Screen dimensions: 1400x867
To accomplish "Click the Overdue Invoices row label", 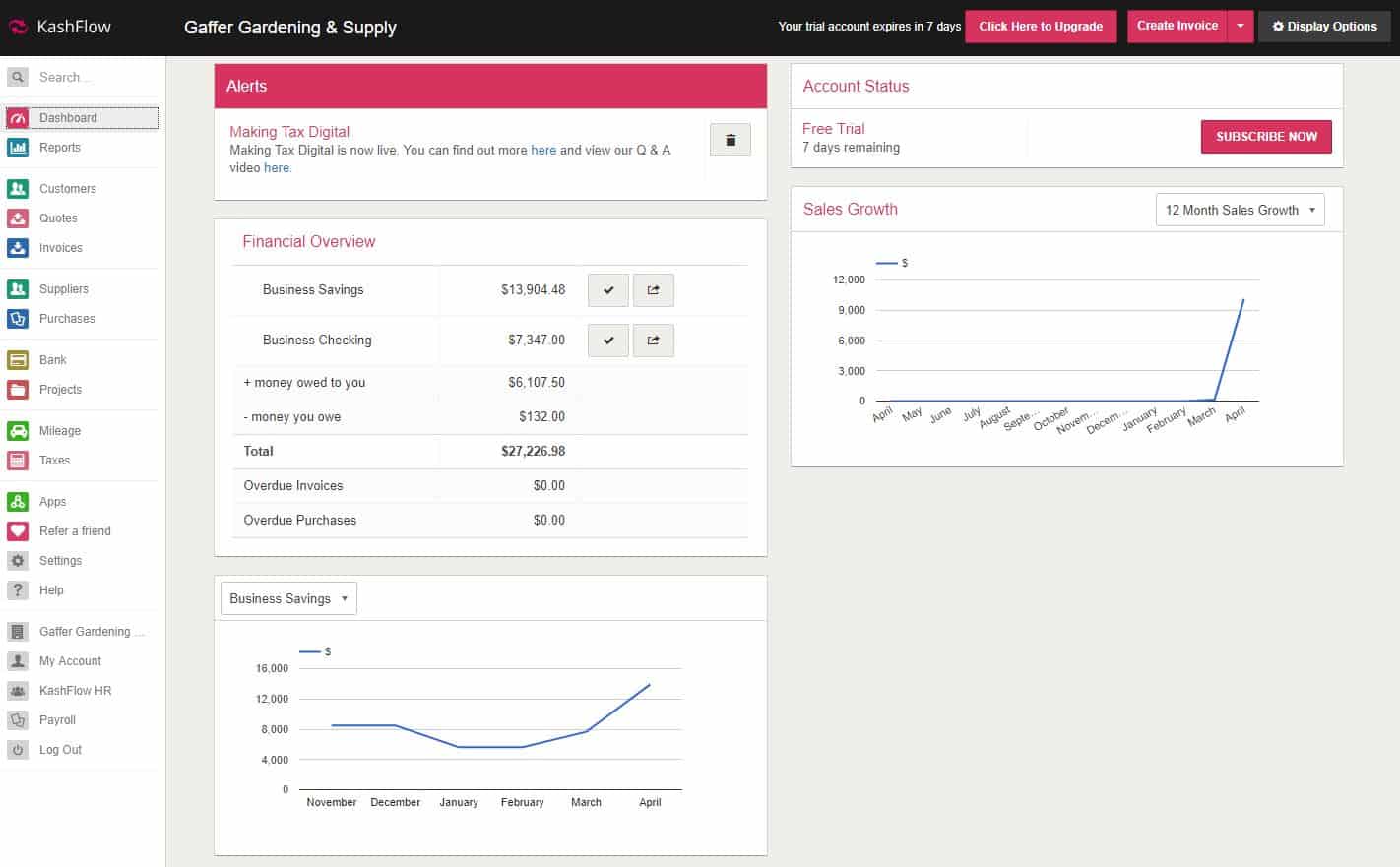I will click(x=293, y=486).
